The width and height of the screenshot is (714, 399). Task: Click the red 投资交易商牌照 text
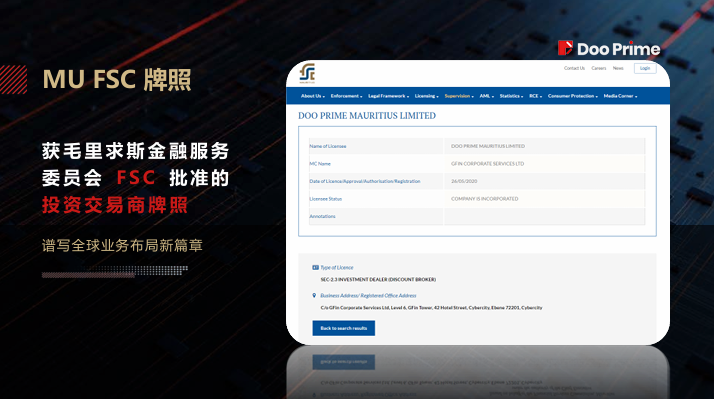coord(115,205)
